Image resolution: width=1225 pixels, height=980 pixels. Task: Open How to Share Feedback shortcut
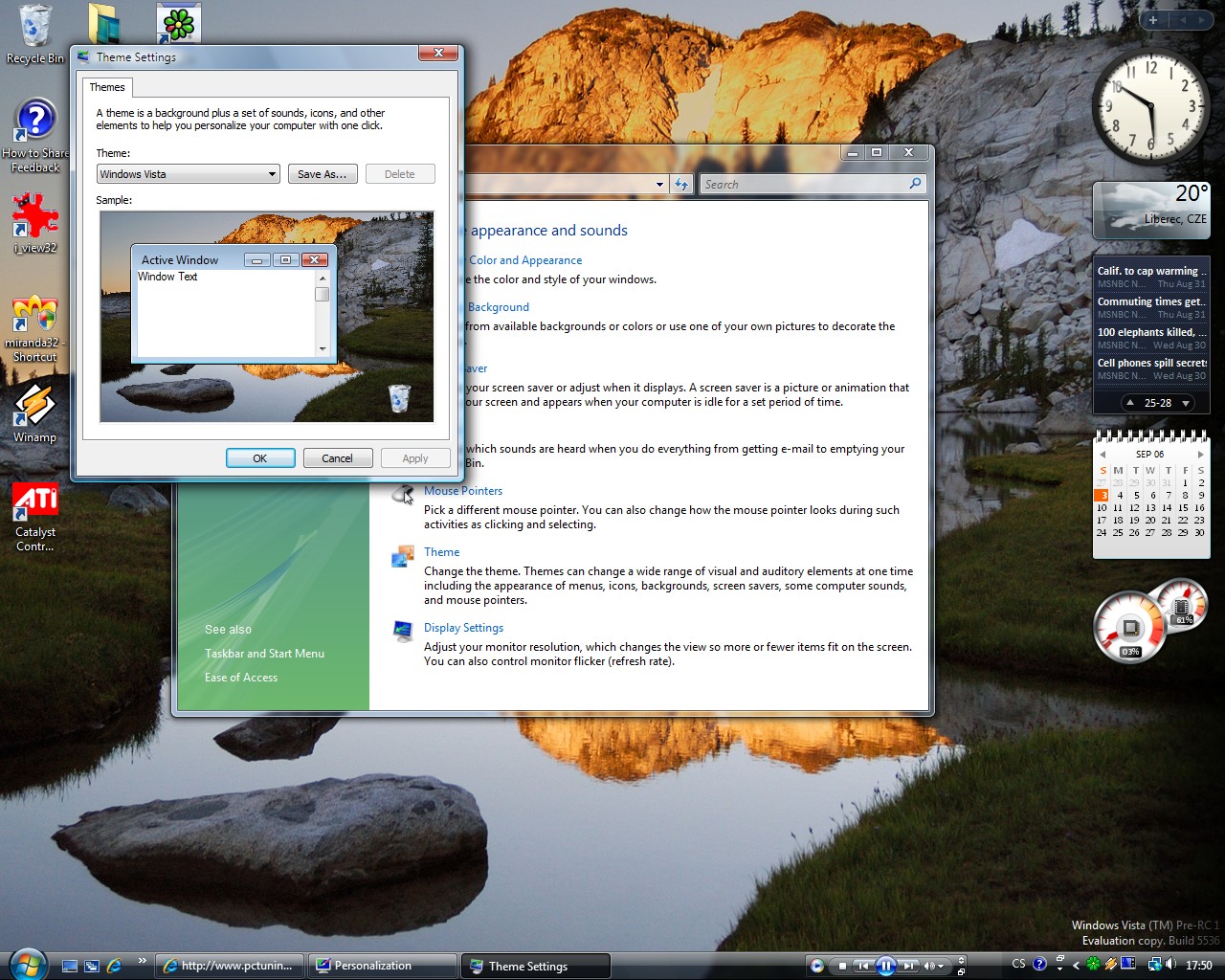point(35,136)
